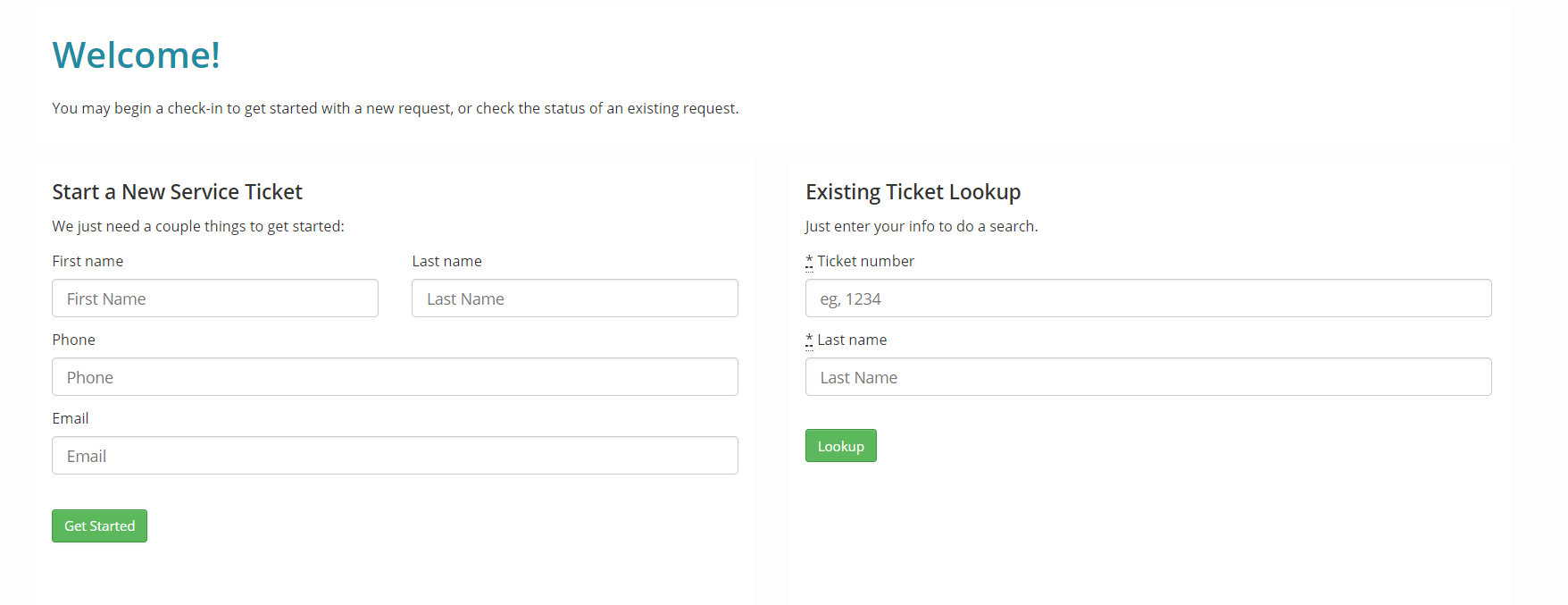Click the Welcome! heading
Viewport: 1568px width, 605px height.
pos(136,55)
